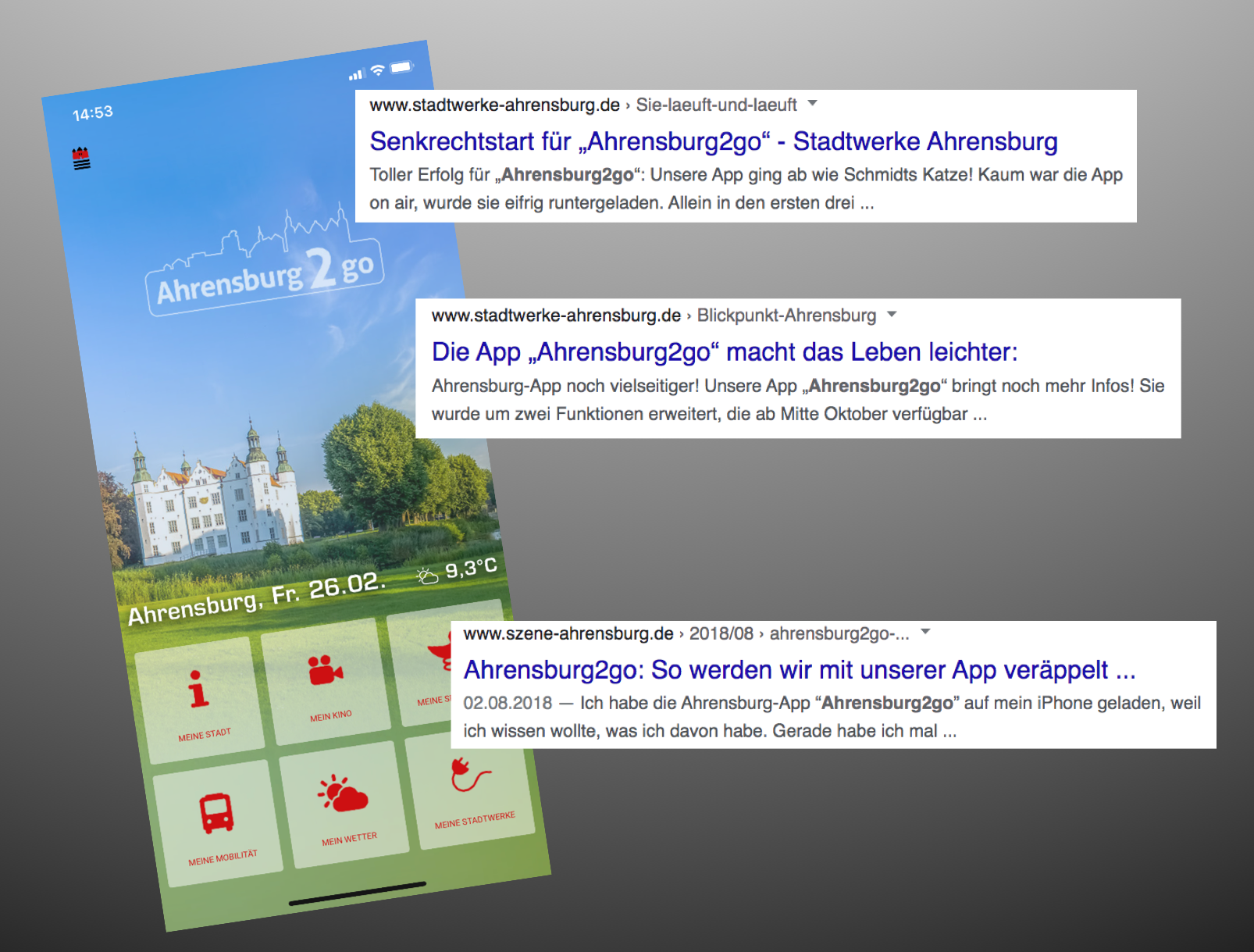This screenshot has height=952, width=1254.
Task: Click the www.szene-ahrensburg.de URL breadcrumb
Action: pos(686,633)
